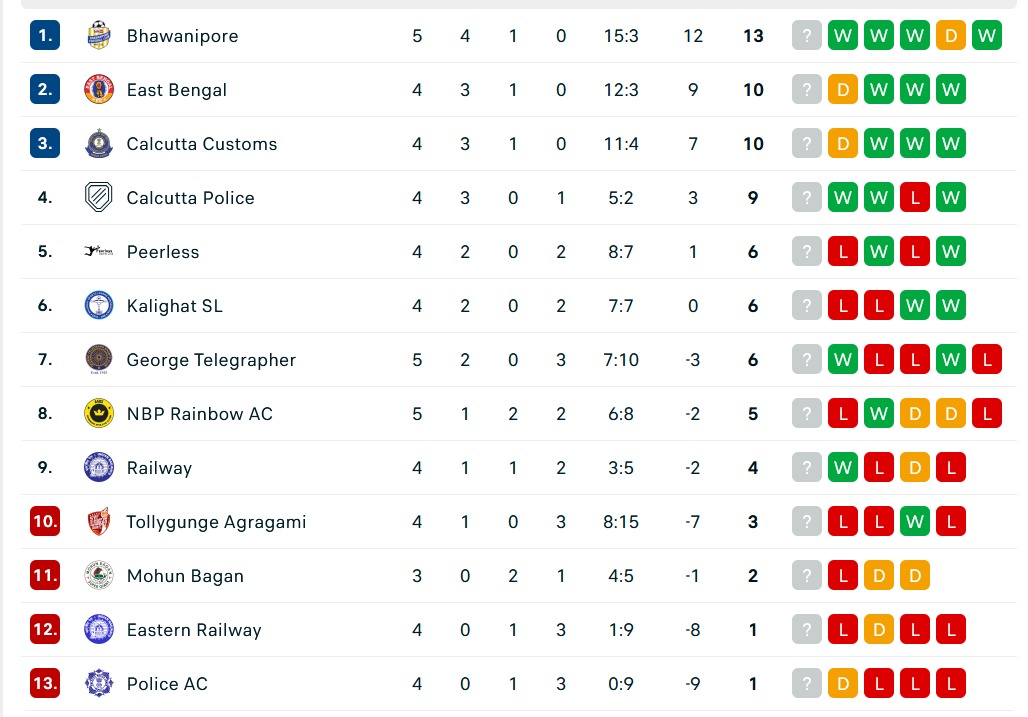The width and height of the screenshot is (1028, 717).
Task: Open the Railway team name link
Action: [159, 468]
